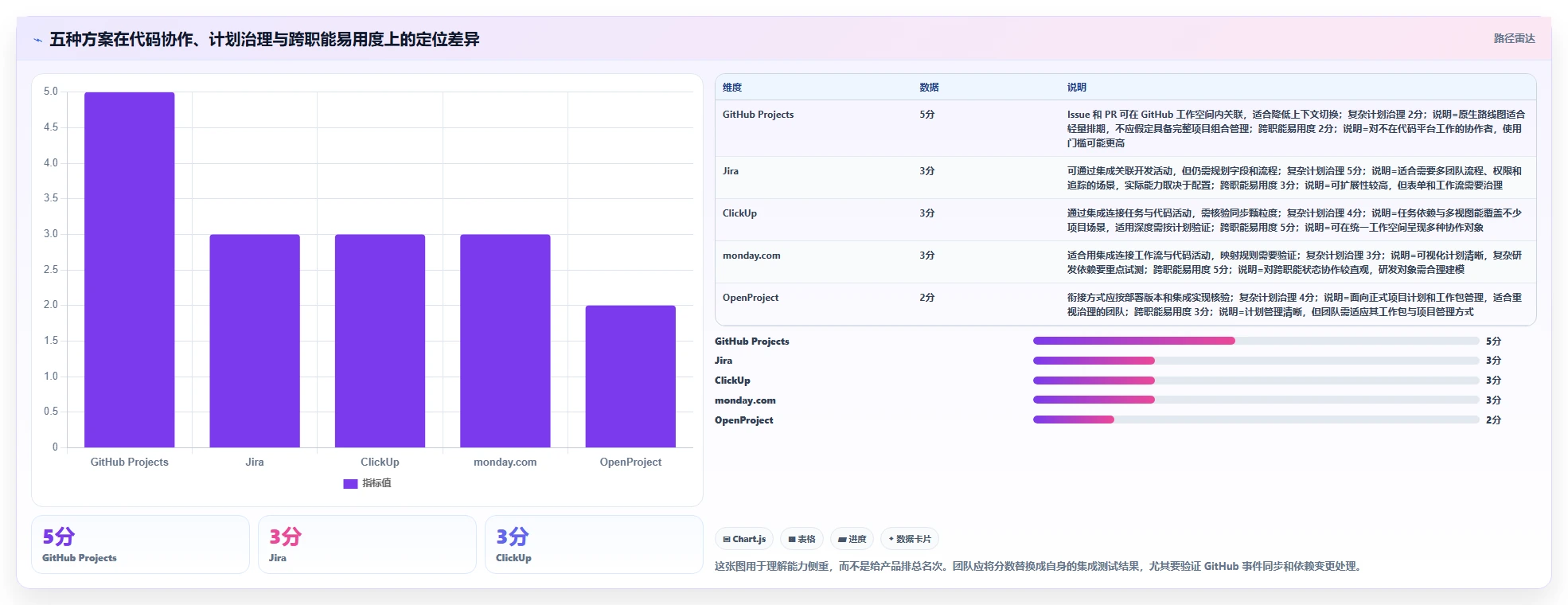Click the 数据卡片 tag chip
The height and width of the screenshot is (605, 1568).
pyautogui.click(x=910, y=539)
